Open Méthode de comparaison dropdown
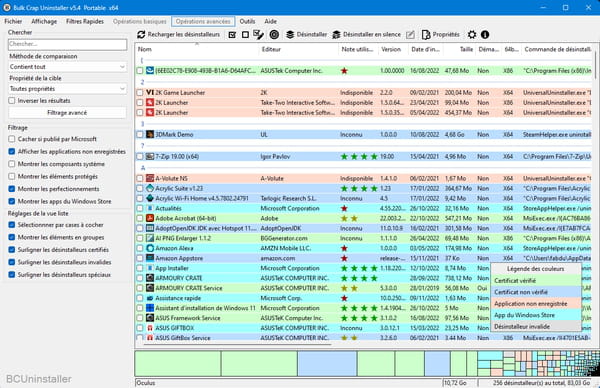Screen dimensions: 600x388 coord(67,67)
